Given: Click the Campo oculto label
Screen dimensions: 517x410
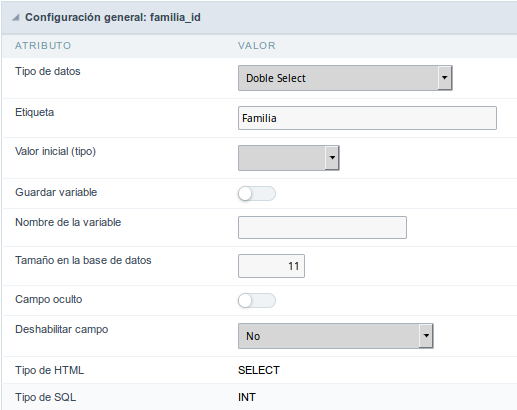Looking at the screenshot, I should click(x=48, y=299).
